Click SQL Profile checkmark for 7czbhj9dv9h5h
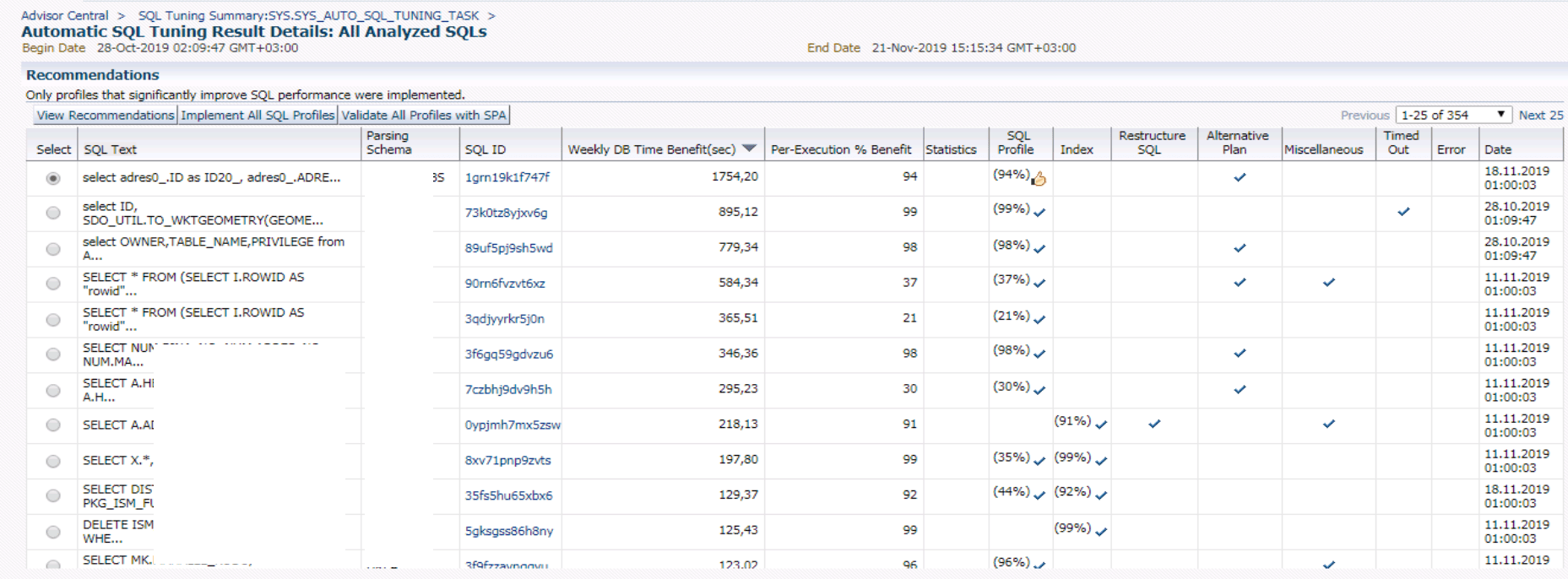The width and height of the screenshot is (1568, 579). tap(1039, 390)
